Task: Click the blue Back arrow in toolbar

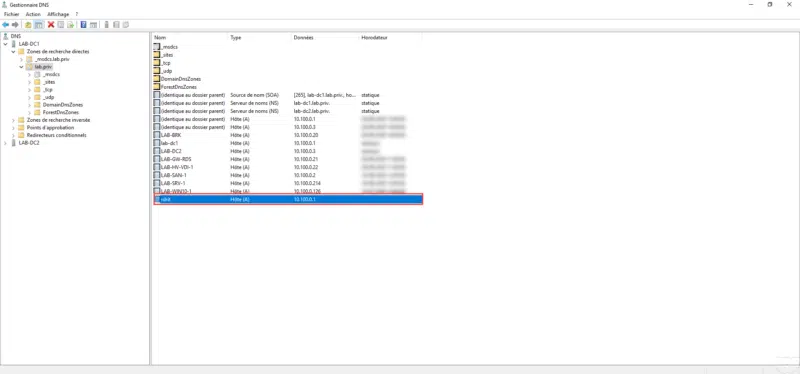Action: (6, 24)
